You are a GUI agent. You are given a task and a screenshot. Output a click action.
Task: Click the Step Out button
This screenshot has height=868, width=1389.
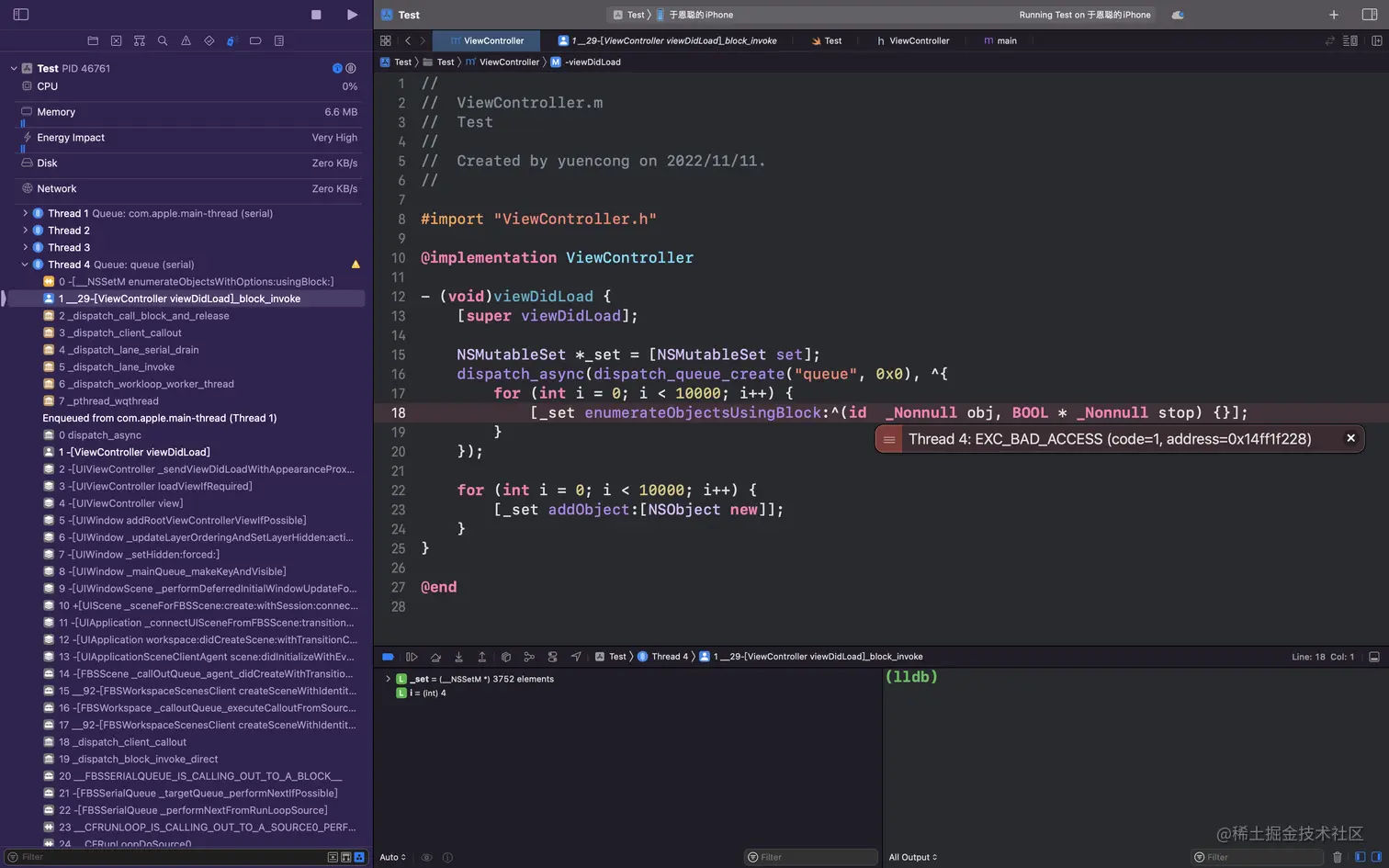pyautogui.click(x=481, y=657)
